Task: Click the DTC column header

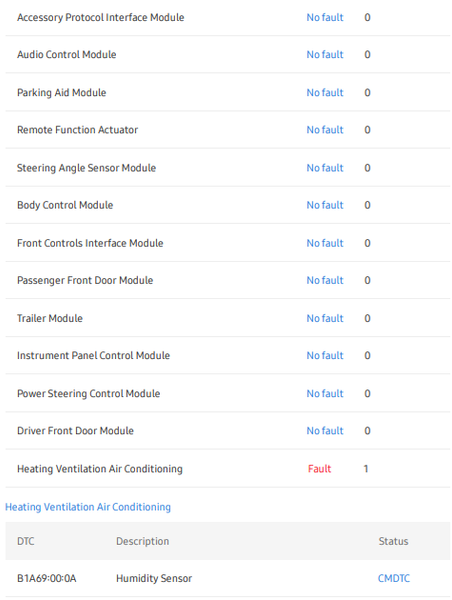Action: pos(26,541)
